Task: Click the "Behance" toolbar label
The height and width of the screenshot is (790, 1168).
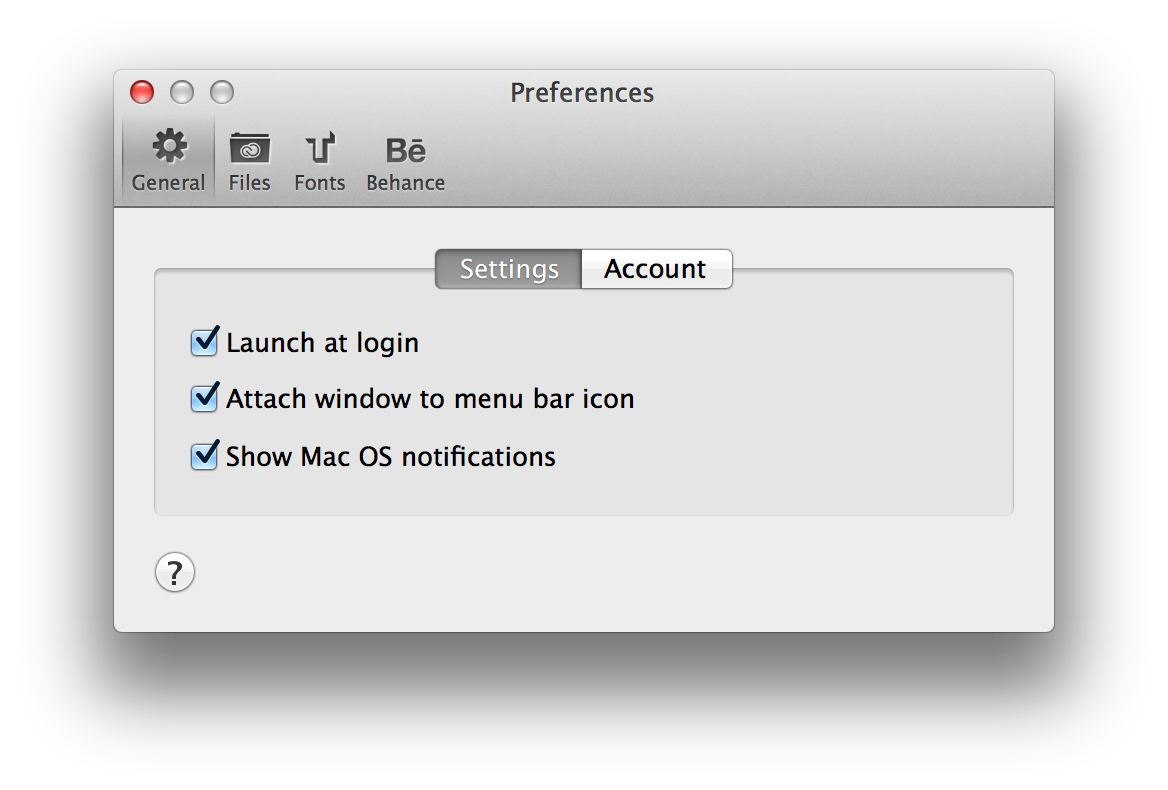Action: (406, 182)
